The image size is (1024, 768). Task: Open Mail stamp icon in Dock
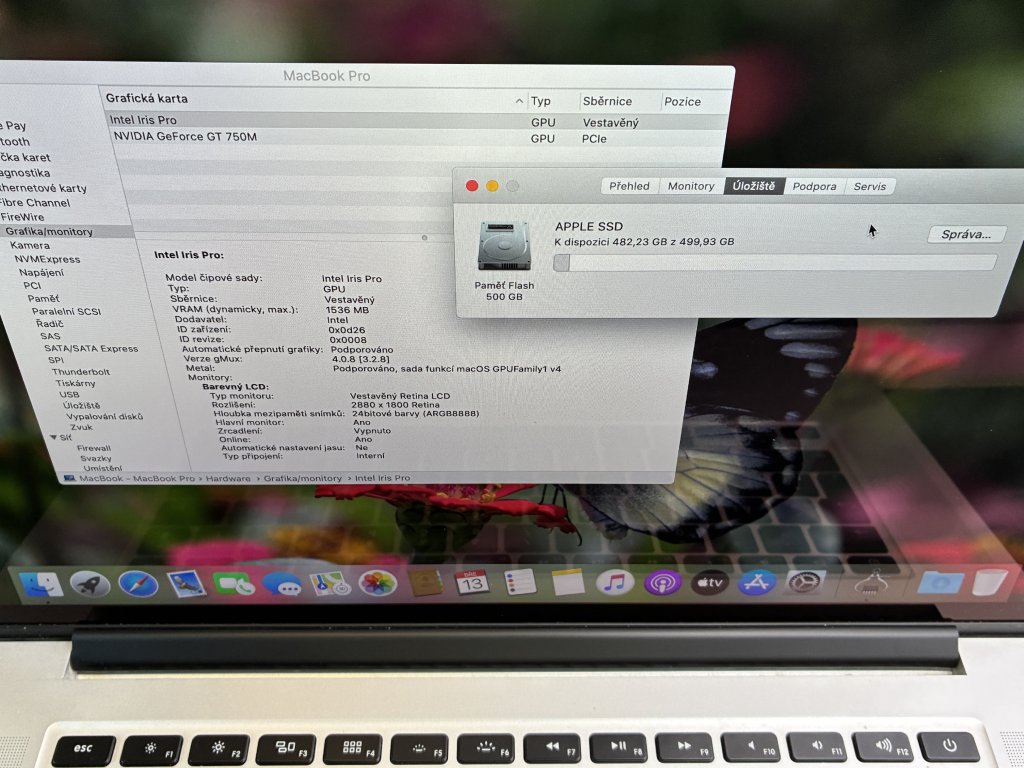pyautogui.click(x=187, y=584)
